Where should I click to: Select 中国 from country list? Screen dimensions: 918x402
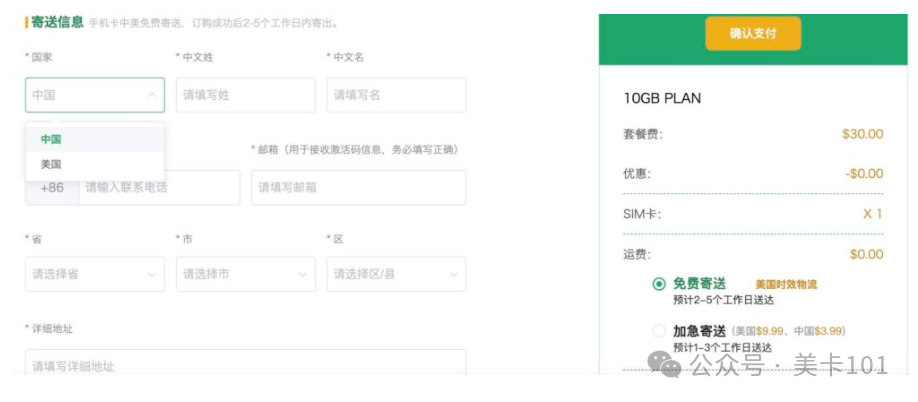(x=95, y=139)
